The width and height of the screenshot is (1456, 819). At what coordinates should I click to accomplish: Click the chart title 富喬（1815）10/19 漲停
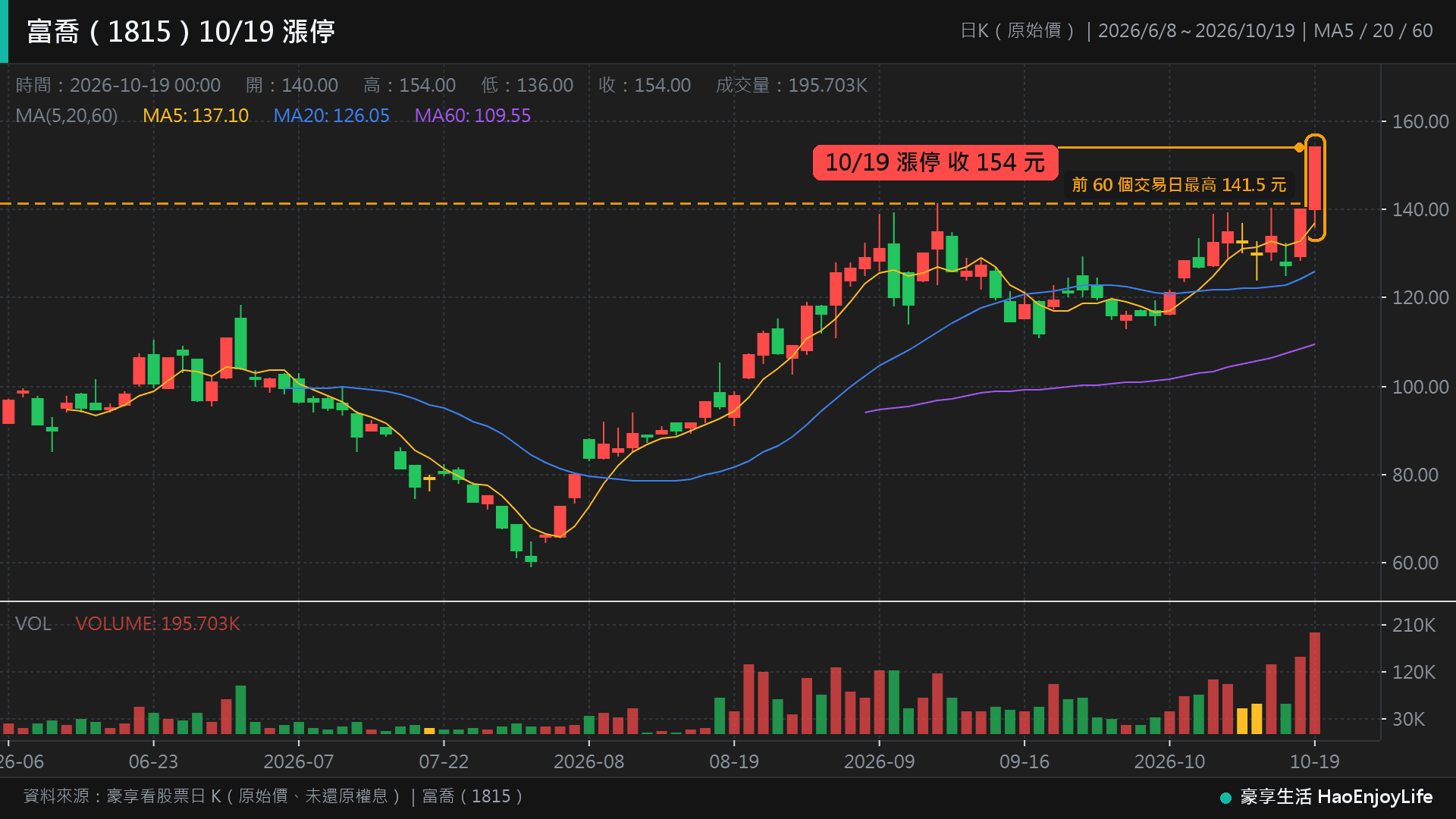(x=180, y=32)
